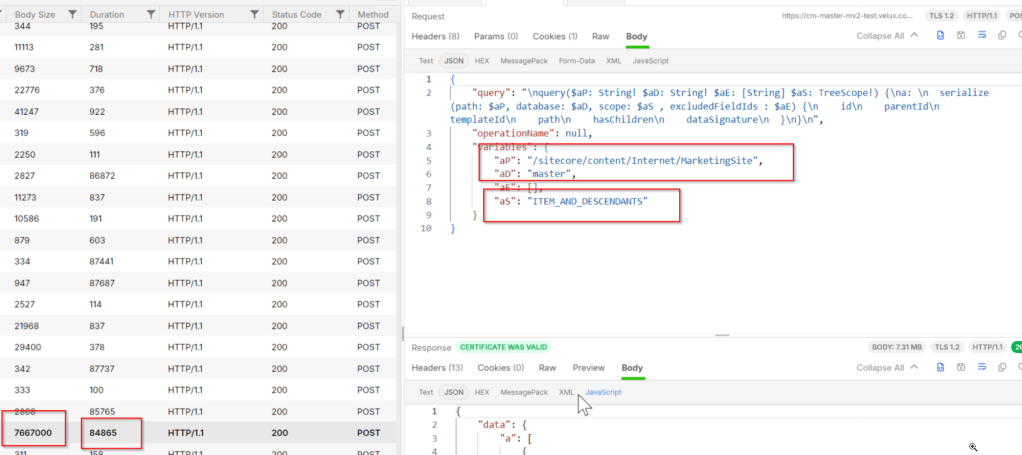Toggle word wrap in request body

click(980, 36)
